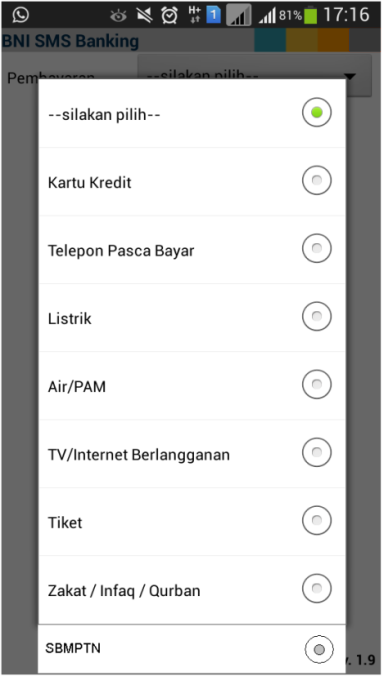Tap the alarm clock status icon
This screenshot has height=676, width=383.
click(x=170, y=16)
